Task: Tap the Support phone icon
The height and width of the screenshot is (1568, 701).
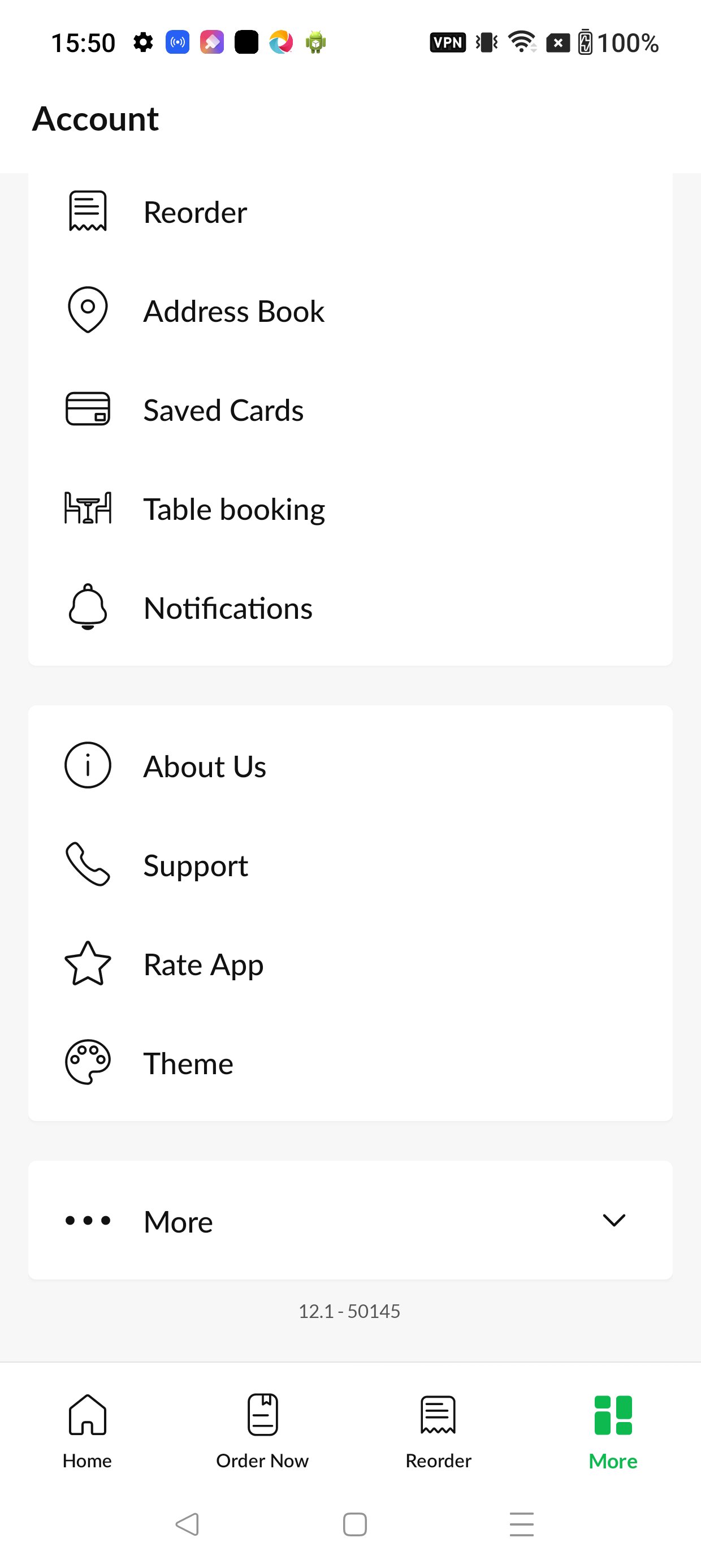Action: 88,864
